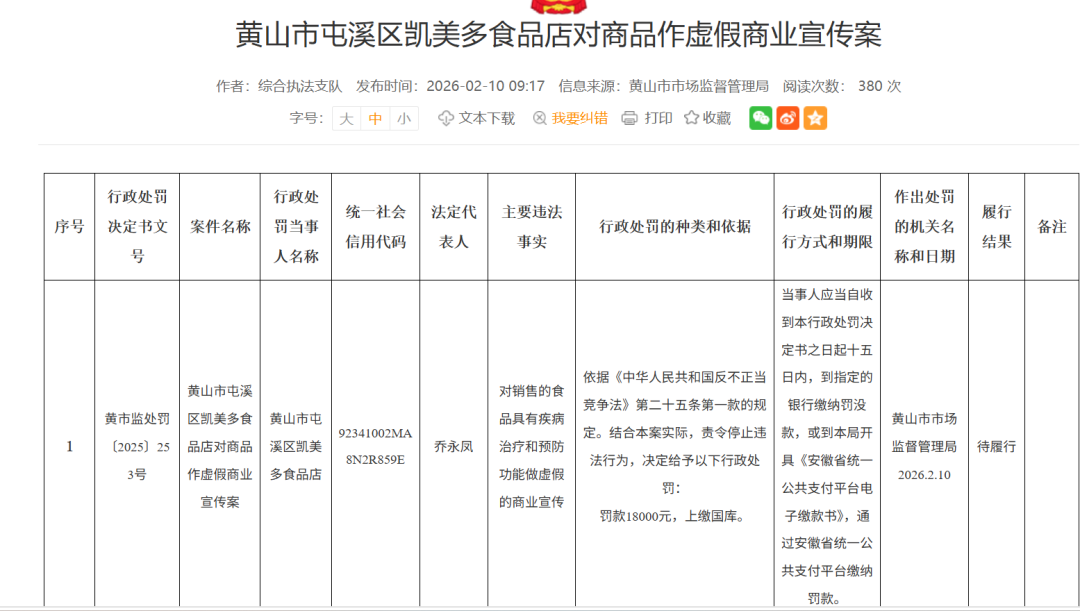Open the 我要纠错 correction link

[579, 118]
